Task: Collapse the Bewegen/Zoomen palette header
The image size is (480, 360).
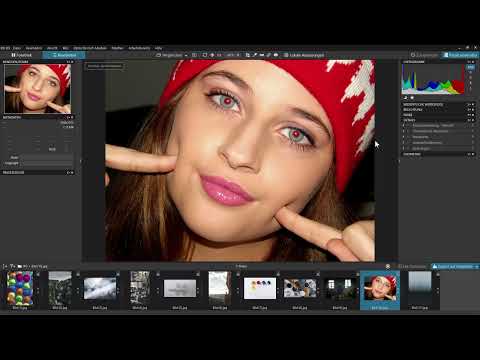Action: coord(37,62)
